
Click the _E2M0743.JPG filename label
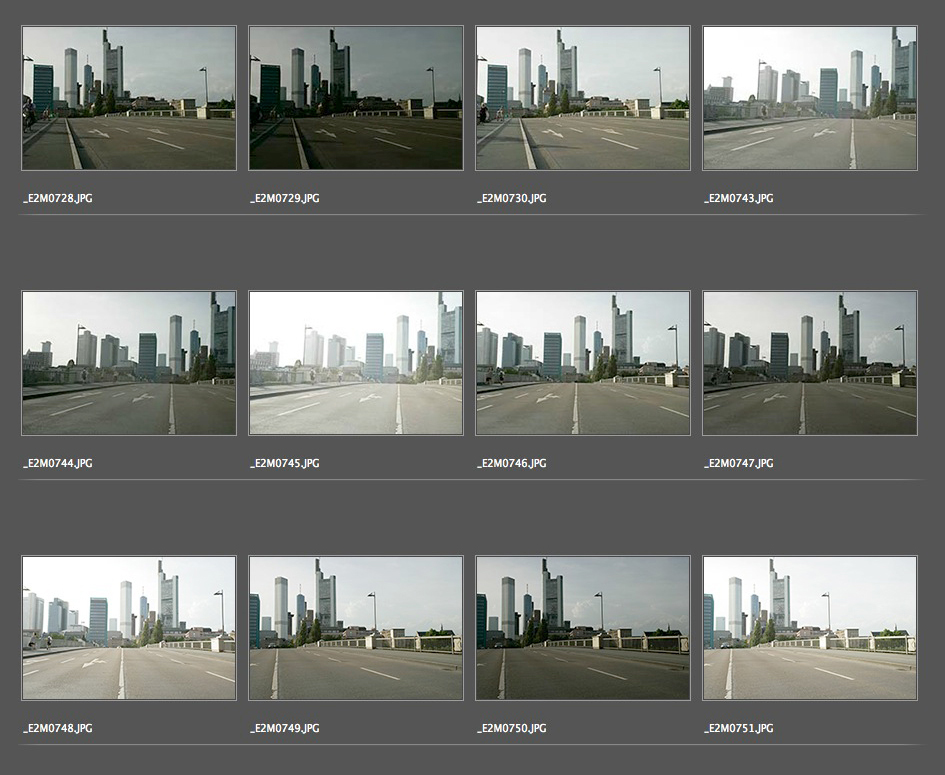738,199
